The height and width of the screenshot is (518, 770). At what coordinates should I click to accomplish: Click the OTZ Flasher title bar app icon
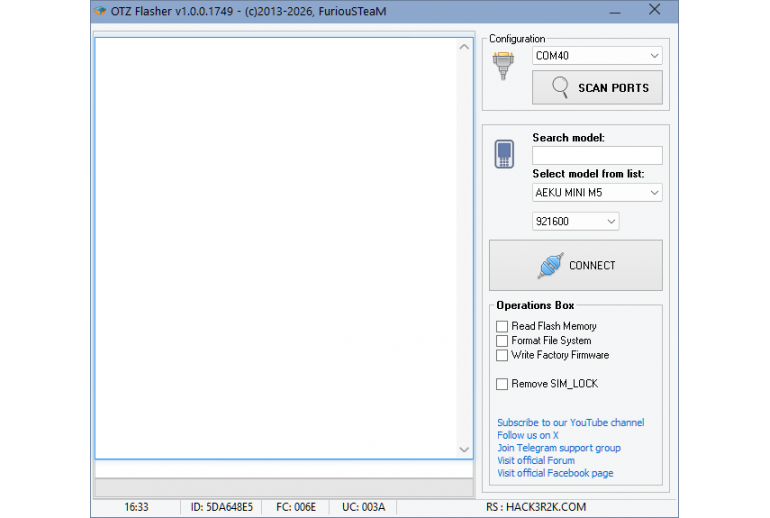point(99,11)
